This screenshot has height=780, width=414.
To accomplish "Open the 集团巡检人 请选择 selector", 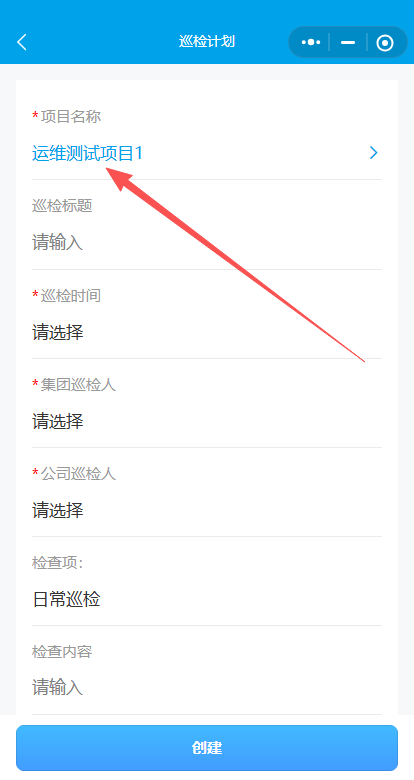I will 207,421.
